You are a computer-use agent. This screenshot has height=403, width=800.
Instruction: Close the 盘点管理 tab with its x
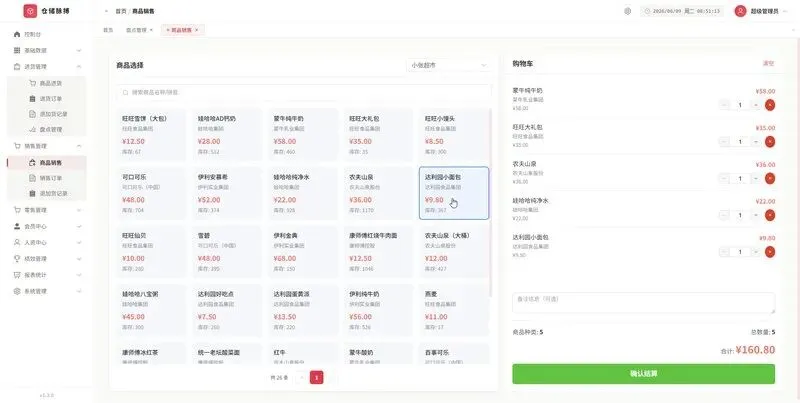(152, 30)
